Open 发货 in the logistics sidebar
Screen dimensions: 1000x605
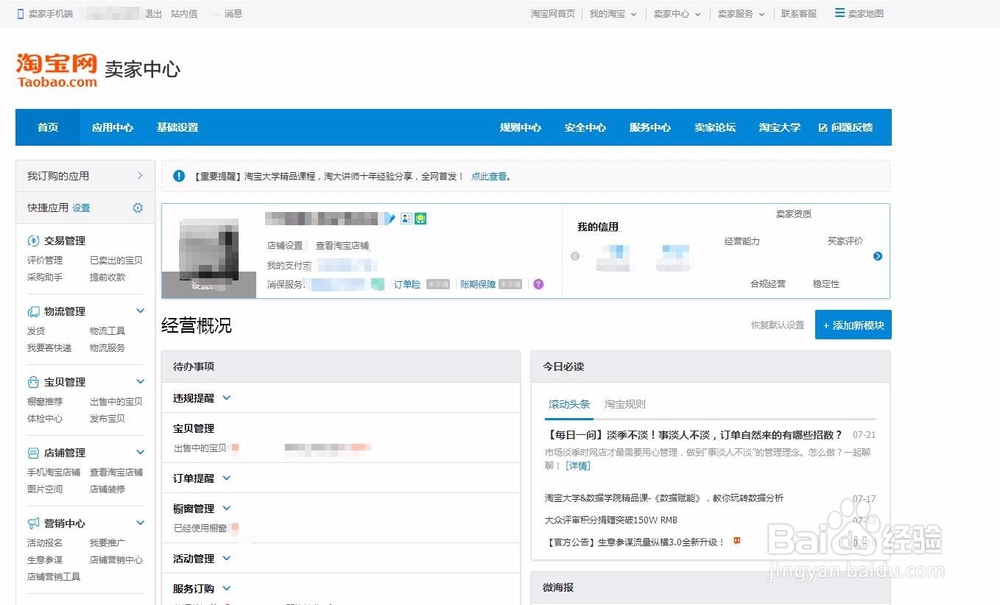[x=36, y=331]
